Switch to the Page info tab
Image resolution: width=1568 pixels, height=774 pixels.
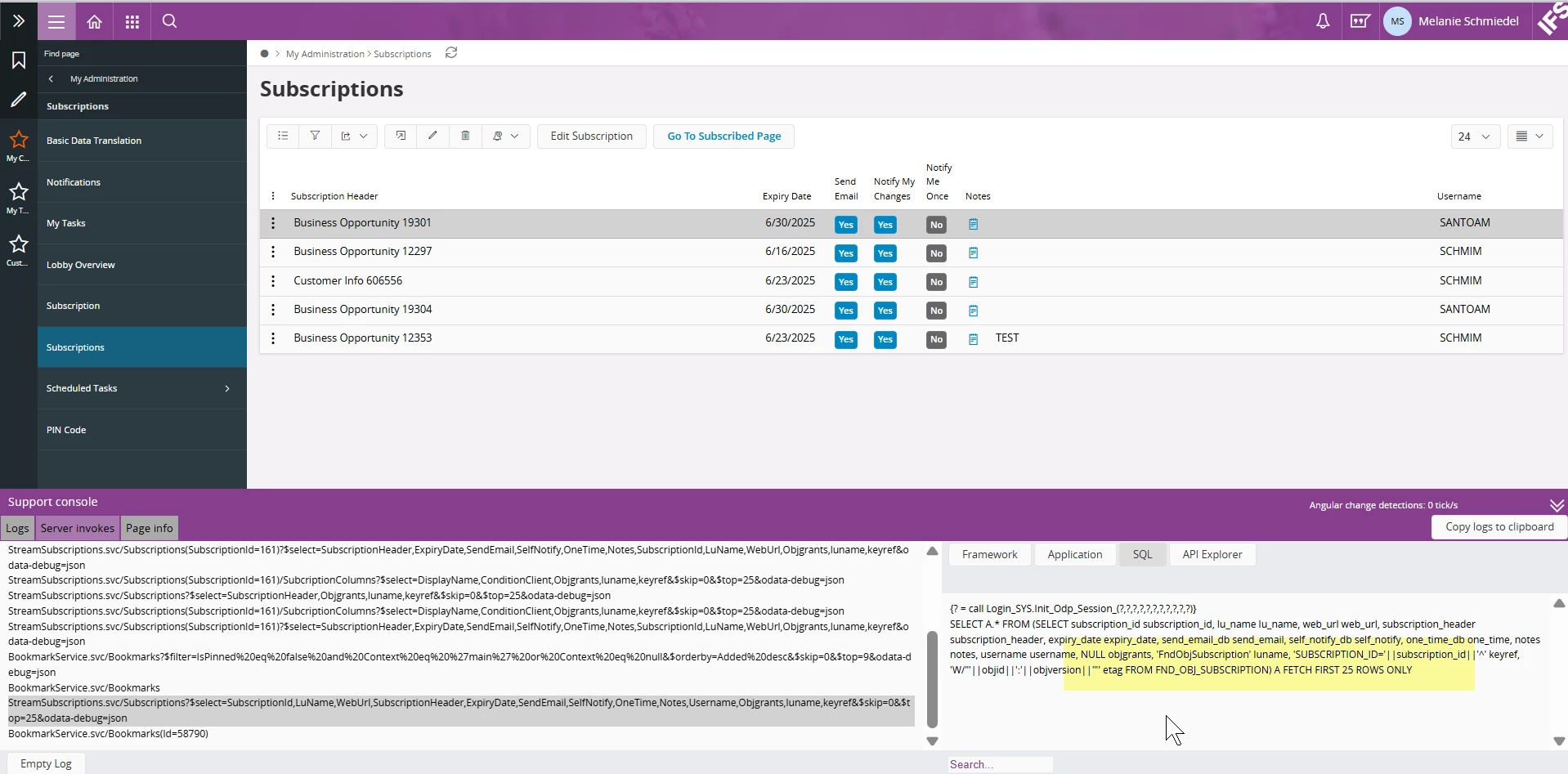tap(150, 528)
